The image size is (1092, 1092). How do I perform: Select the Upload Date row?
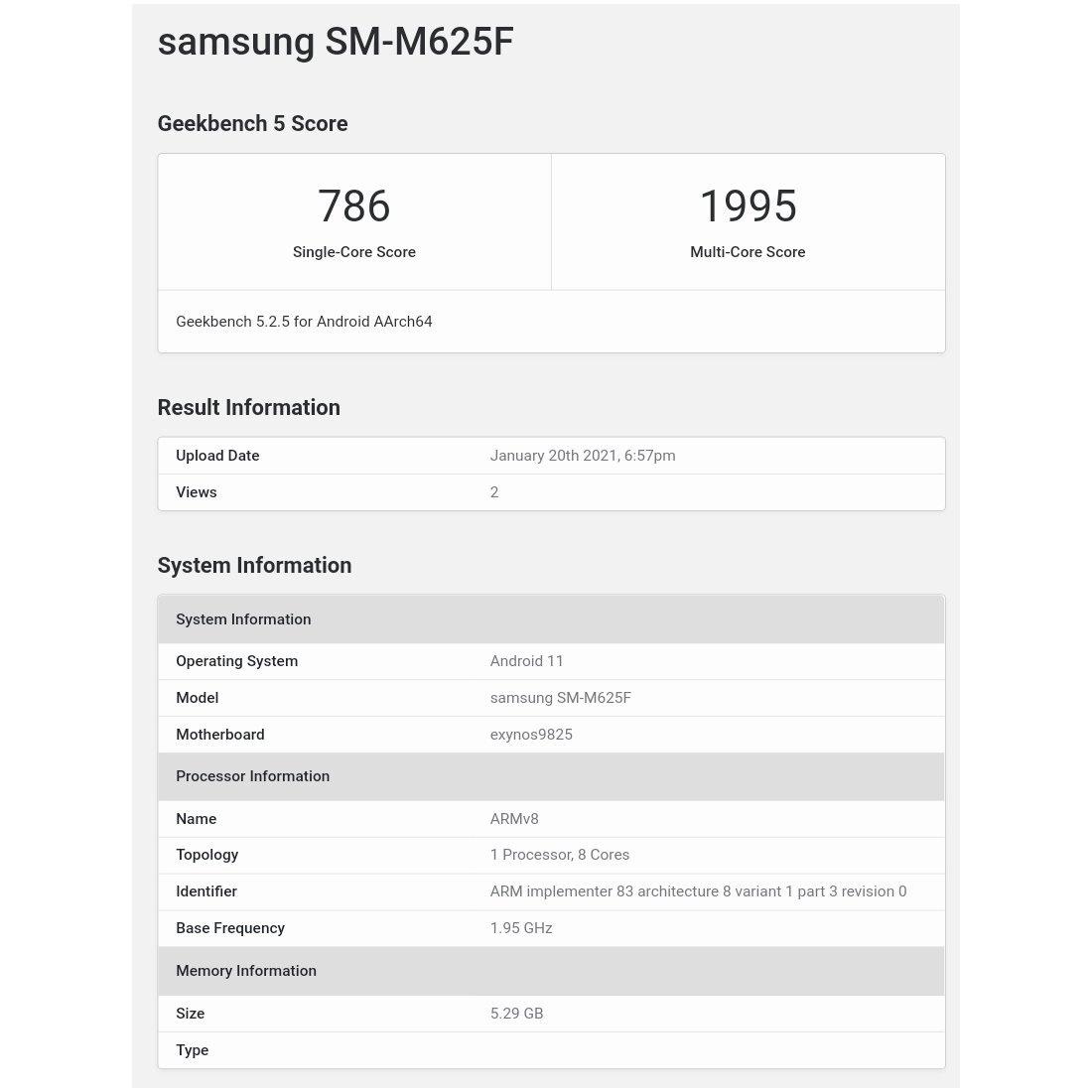tap(552, 456)
